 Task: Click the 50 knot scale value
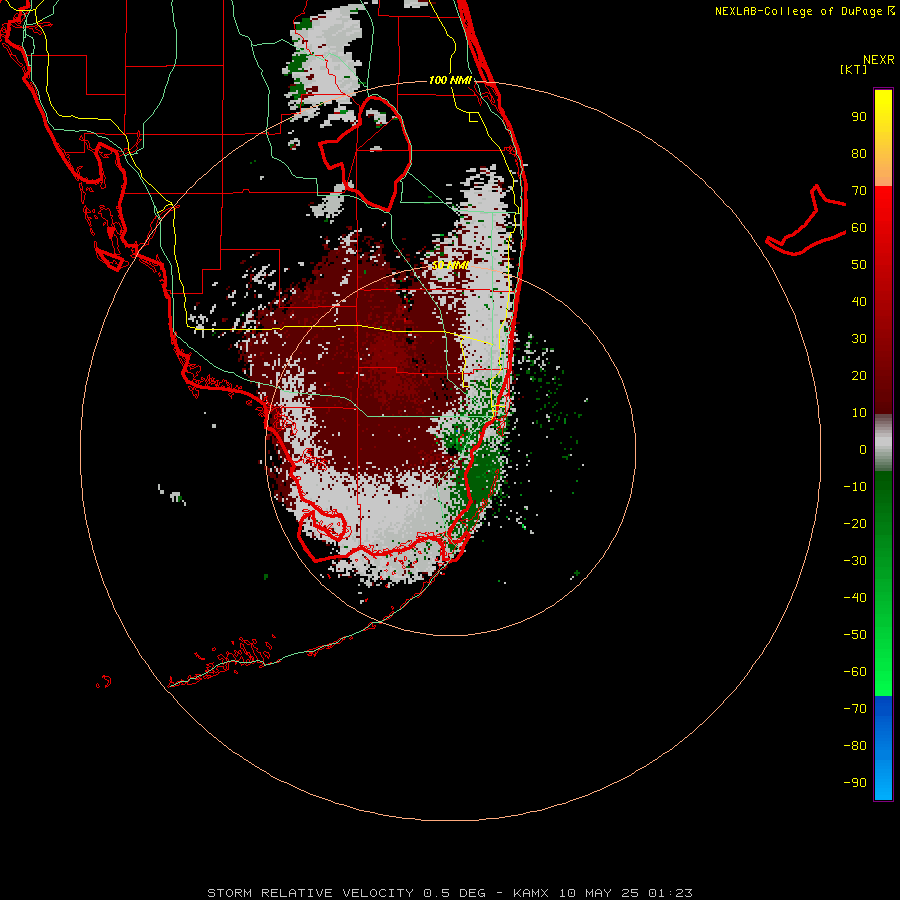click(x=859, y=265)
